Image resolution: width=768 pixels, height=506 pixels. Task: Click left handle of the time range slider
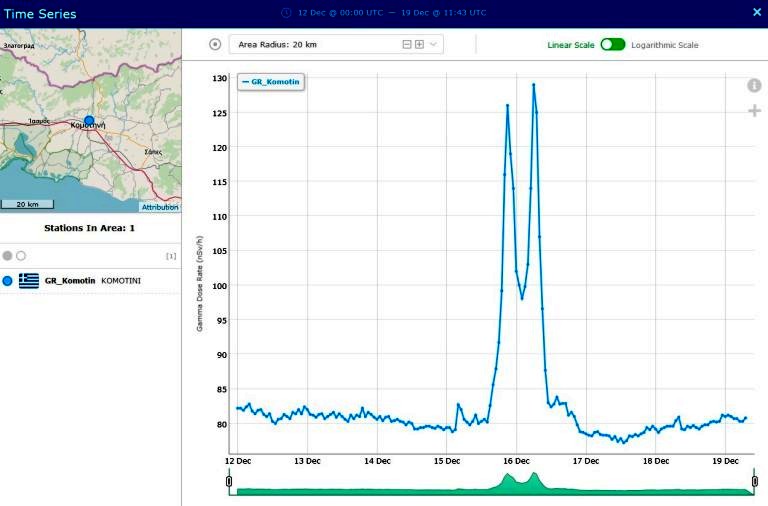click(229, 483)
